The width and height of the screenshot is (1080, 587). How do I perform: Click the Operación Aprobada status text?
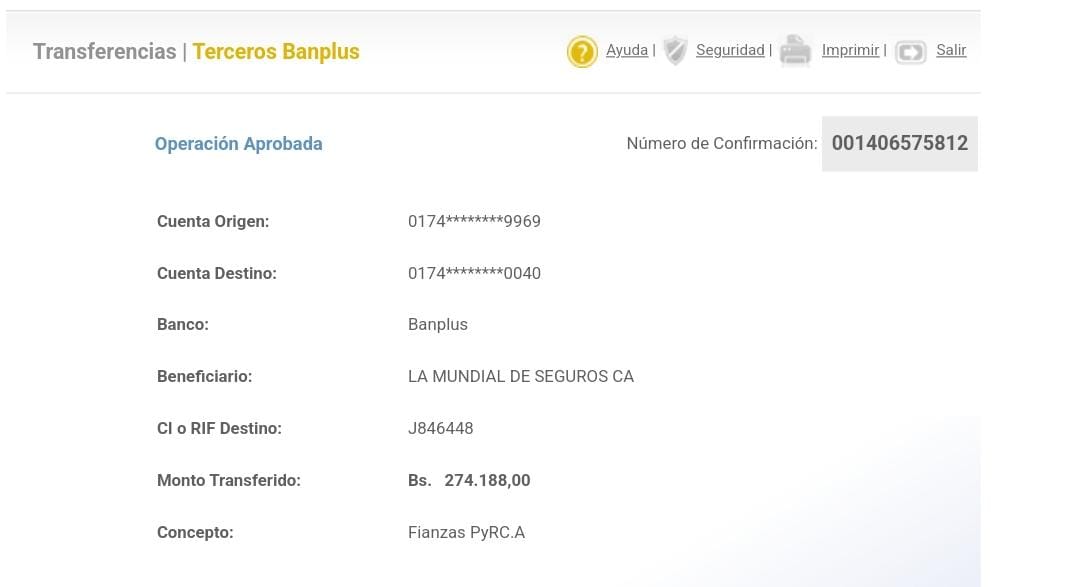click(x=238, y=144)
